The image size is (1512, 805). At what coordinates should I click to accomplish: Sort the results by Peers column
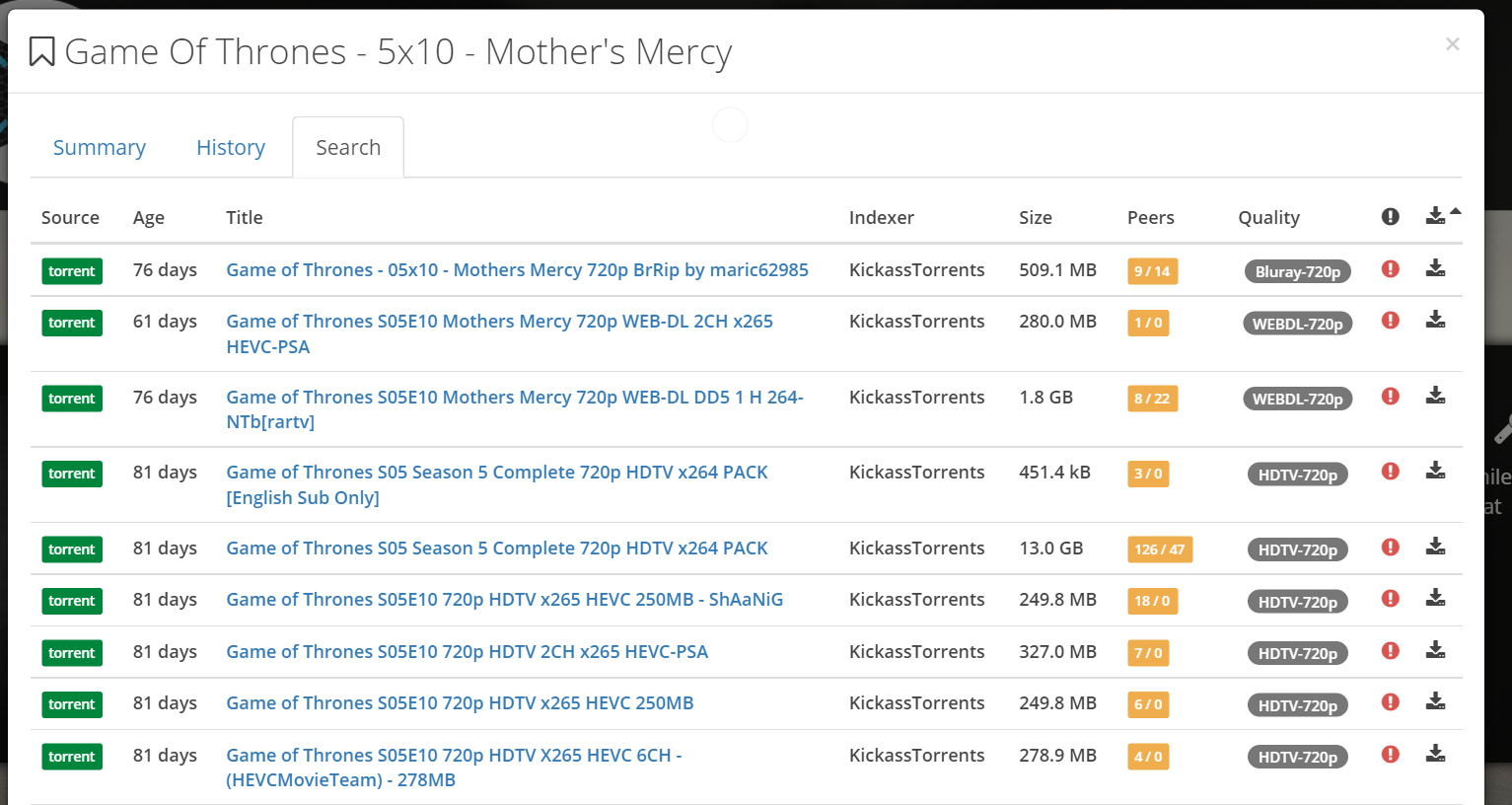[x=1150, y=218]
